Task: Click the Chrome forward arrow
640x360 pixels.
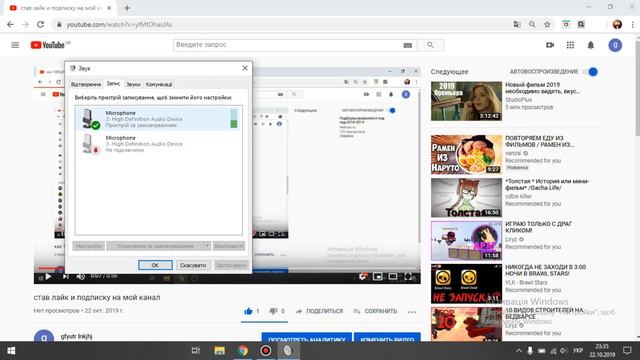Action: [25, 24]
